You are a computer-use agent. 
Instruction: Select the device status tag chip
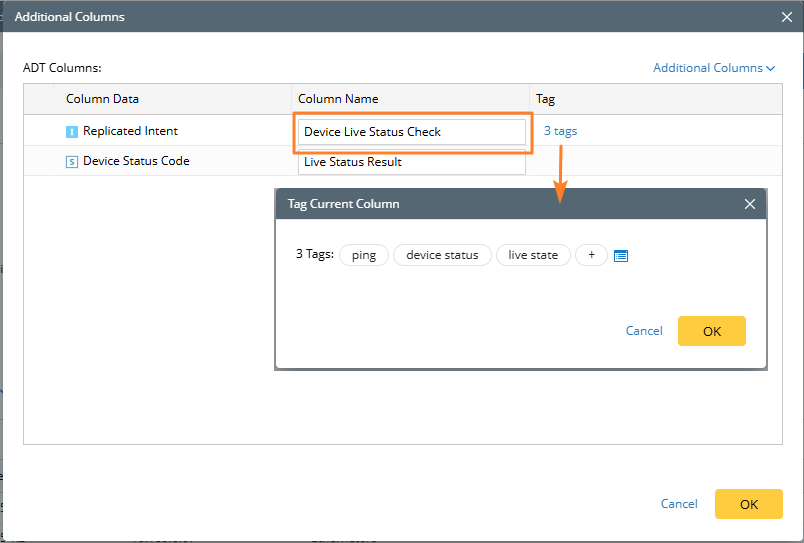coord(442,255)
